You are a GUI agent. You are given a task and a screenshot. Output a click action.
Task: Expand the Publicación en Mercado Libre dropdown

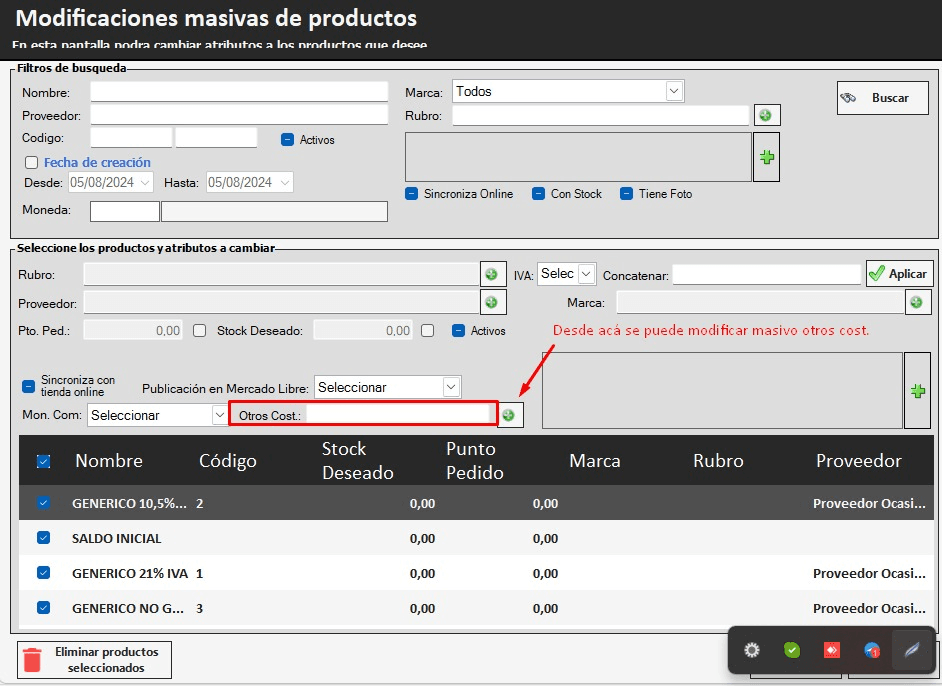click(x=387, y=387)
